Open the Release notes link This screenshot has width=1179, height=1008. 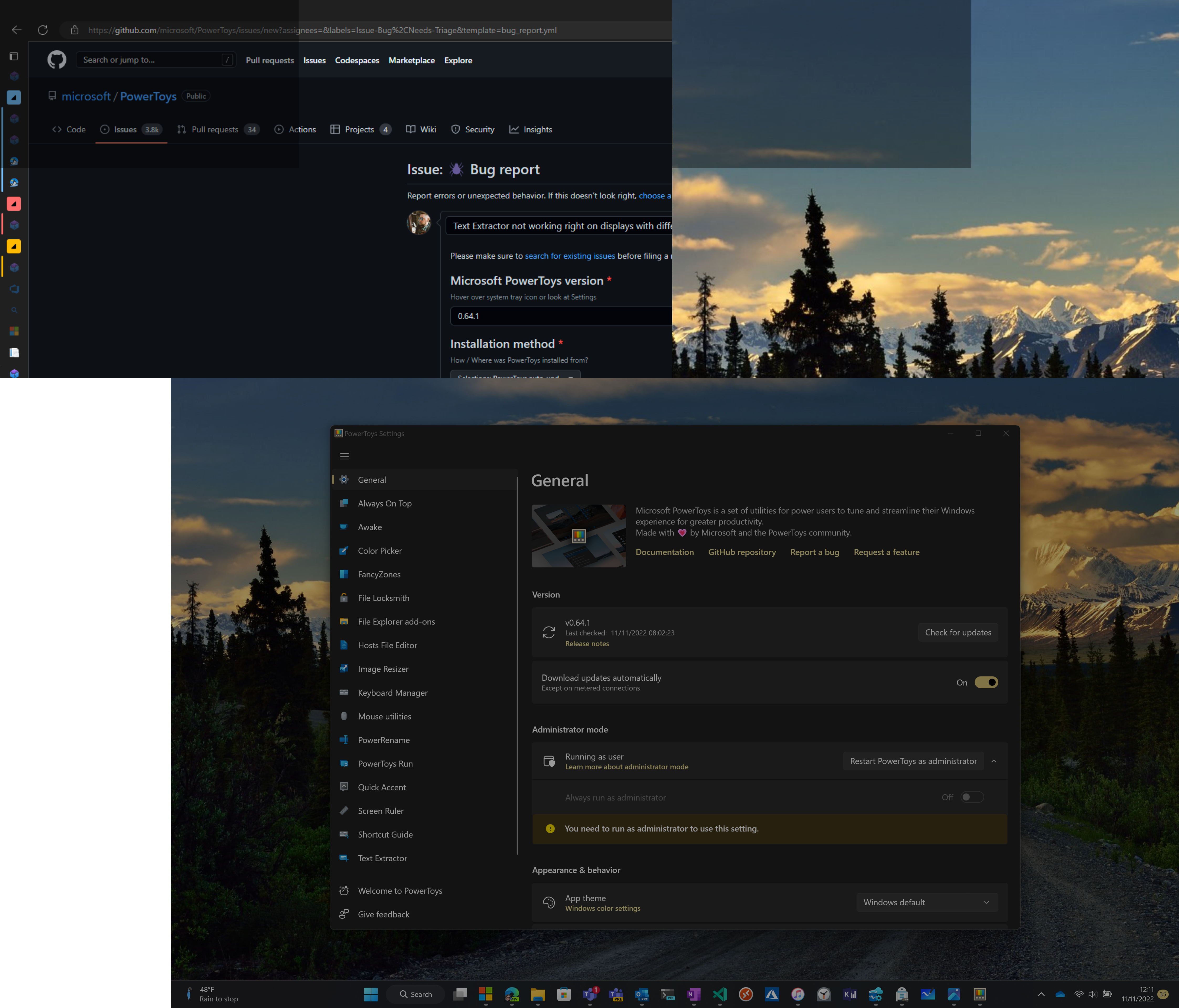point(587,643)
